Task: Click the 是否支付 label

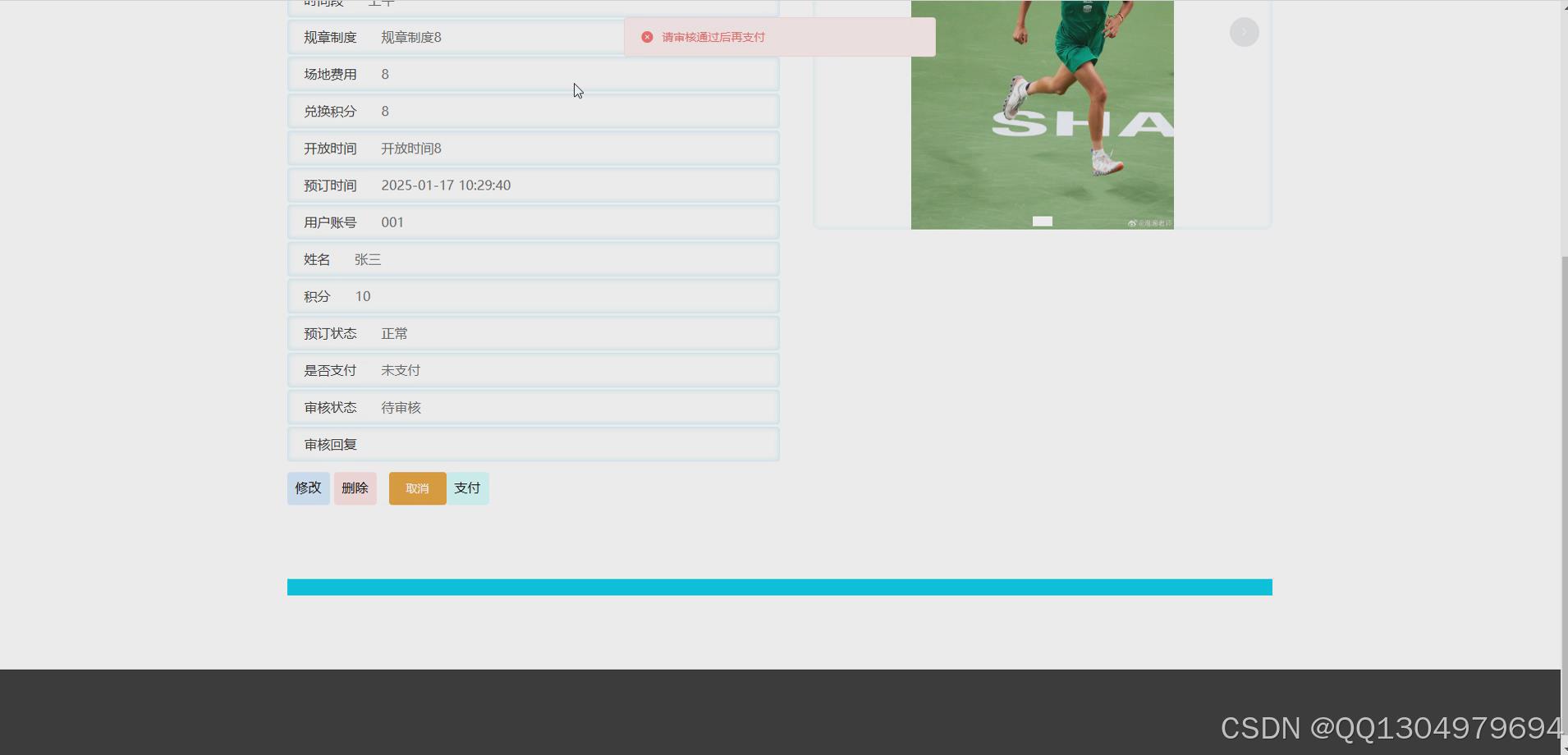Action: click(x=330, y=370)
